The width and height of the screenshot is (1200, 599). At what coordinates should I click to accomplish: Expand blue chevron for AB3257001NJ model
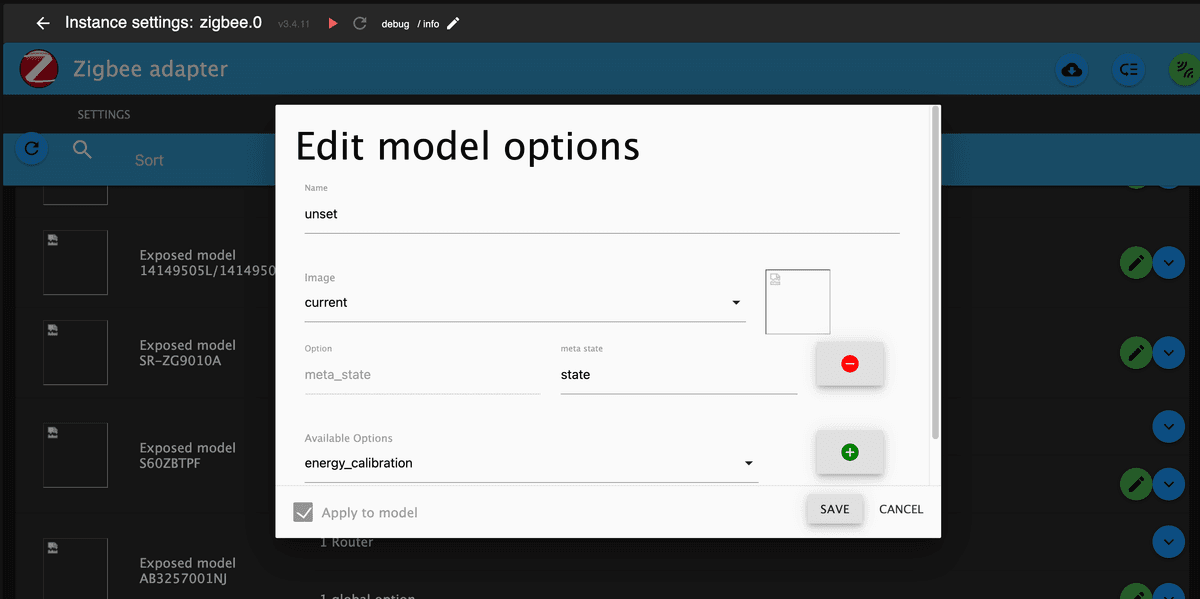click(1168, 541)
